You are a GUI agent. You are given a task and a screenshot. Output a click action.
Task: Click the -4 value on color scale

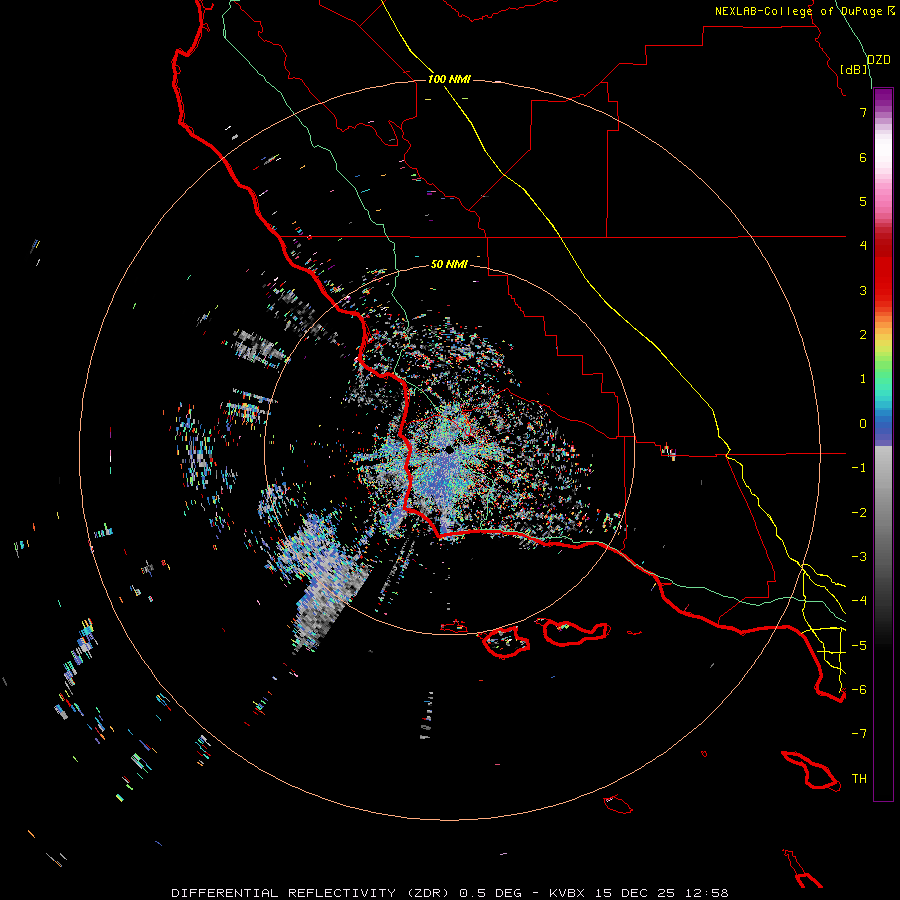(x=859, y=600)
